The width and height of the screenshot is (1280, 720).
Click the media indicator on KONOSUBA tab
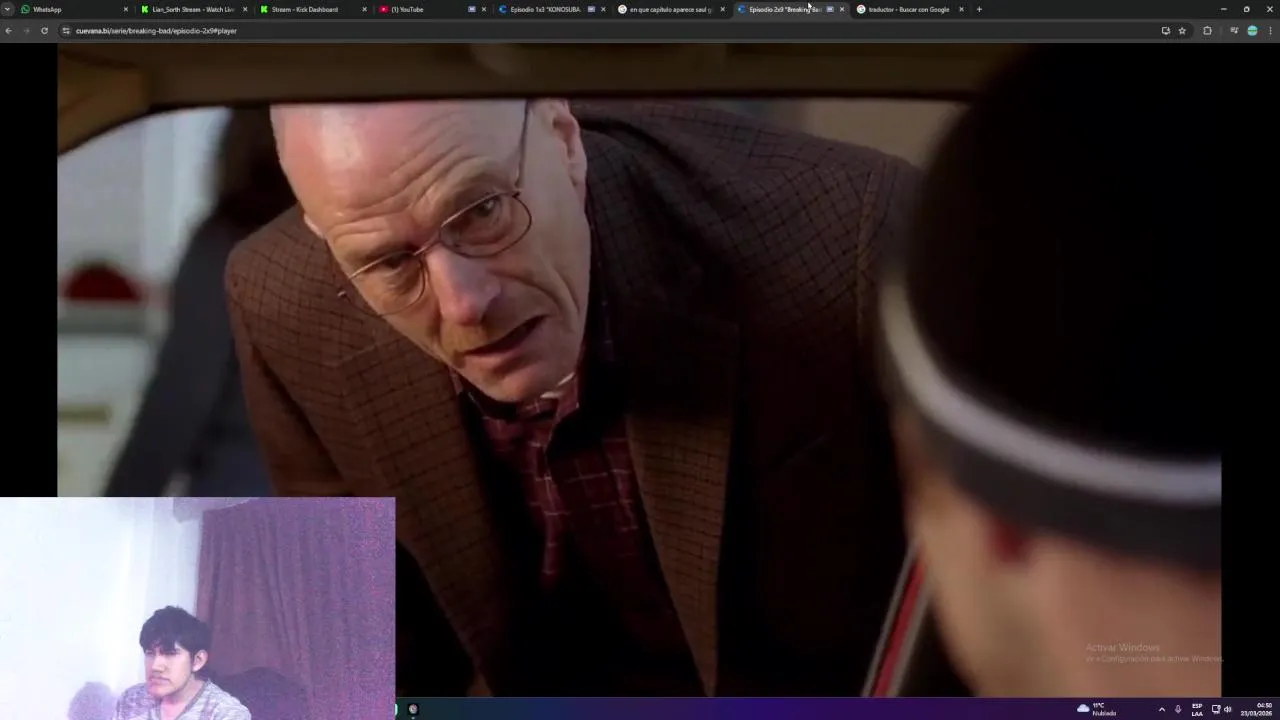(x=591, y=9)
